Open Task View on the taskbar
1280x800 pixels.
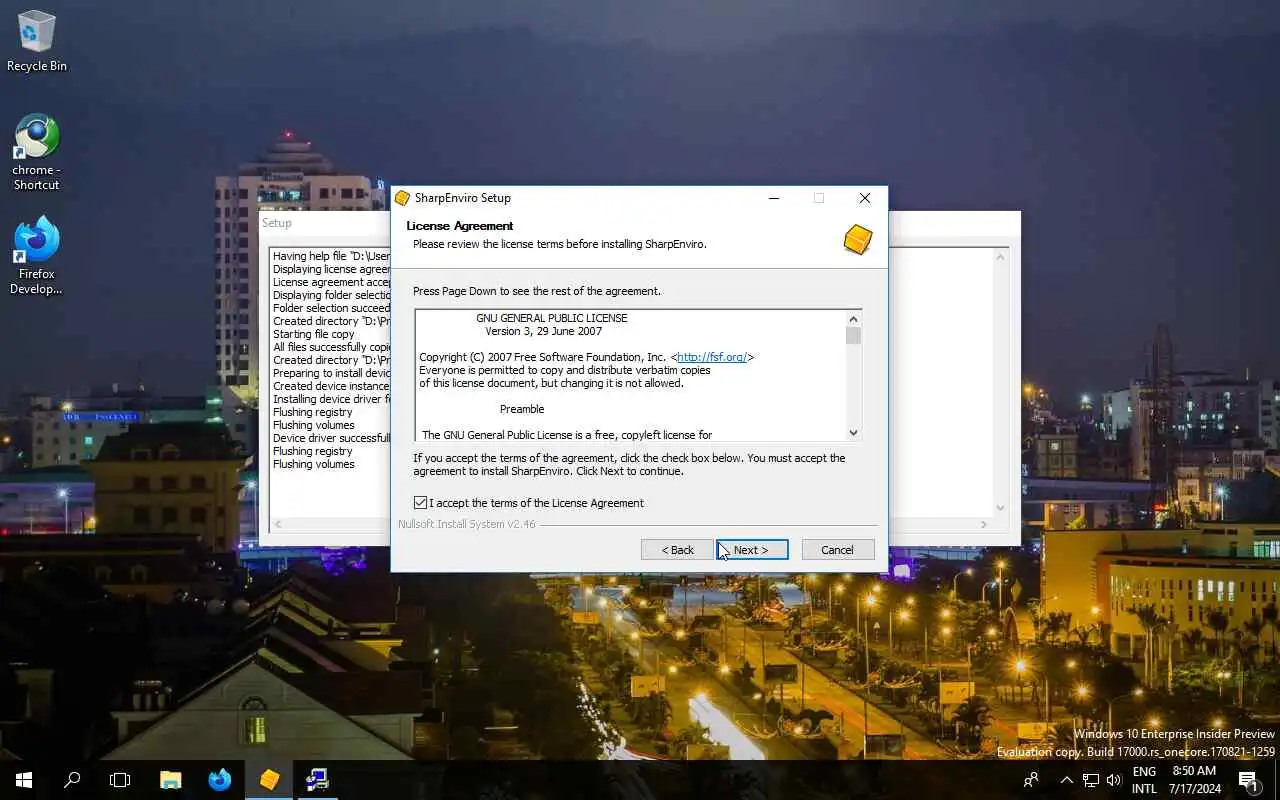pyautogui.click(x=120, y=780)
